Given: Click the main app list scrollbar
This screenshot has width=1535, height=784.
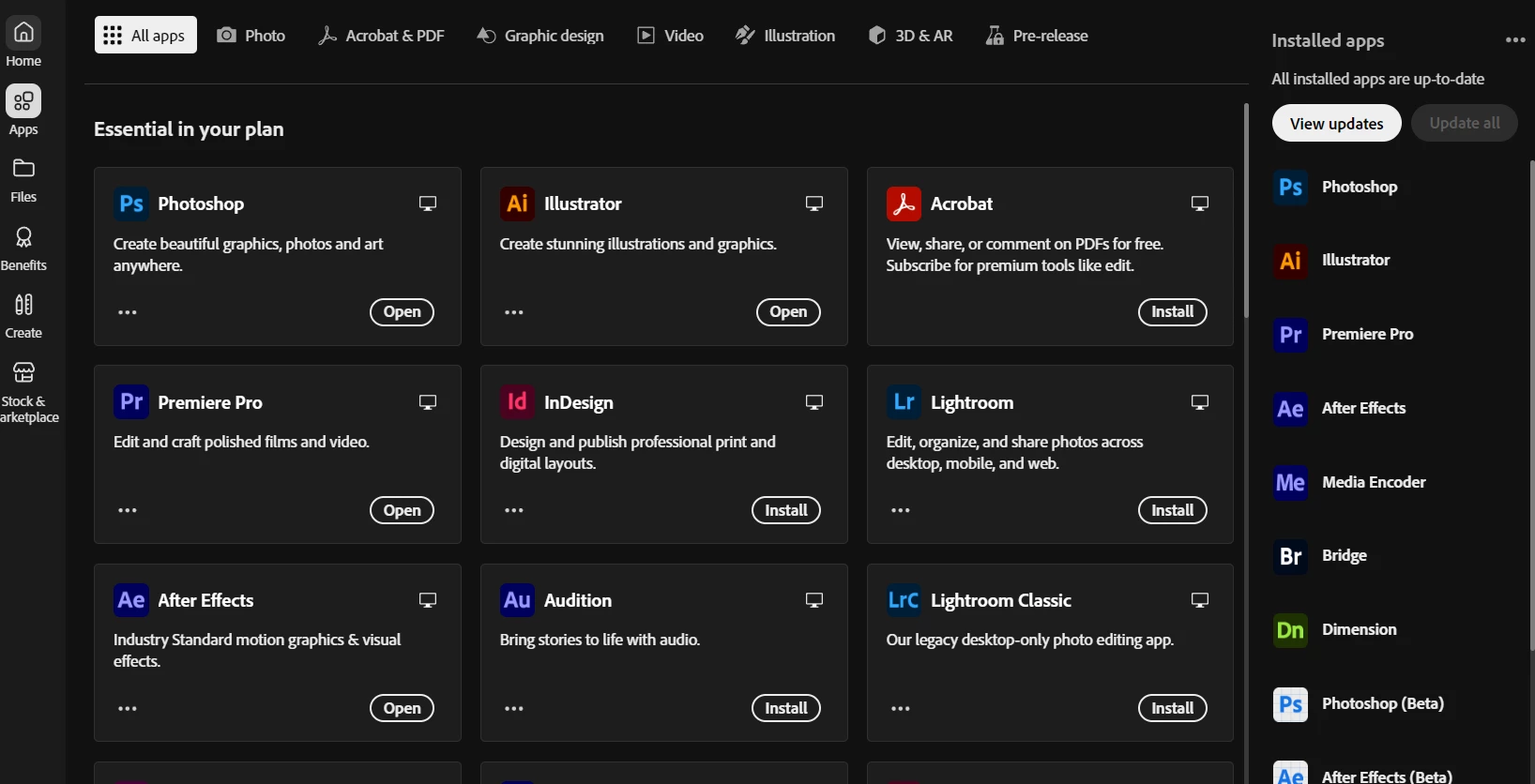Looking at the screenshot, I should [x=1246, y=210].
